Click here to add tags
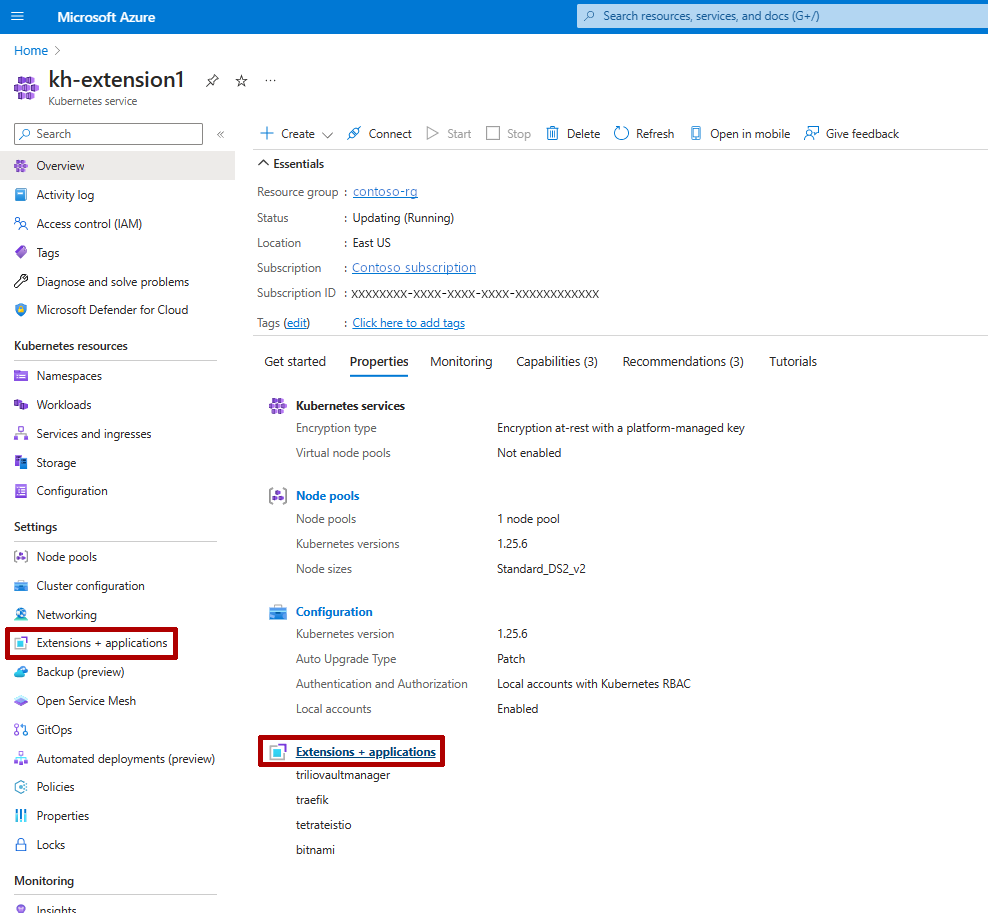 408,322
